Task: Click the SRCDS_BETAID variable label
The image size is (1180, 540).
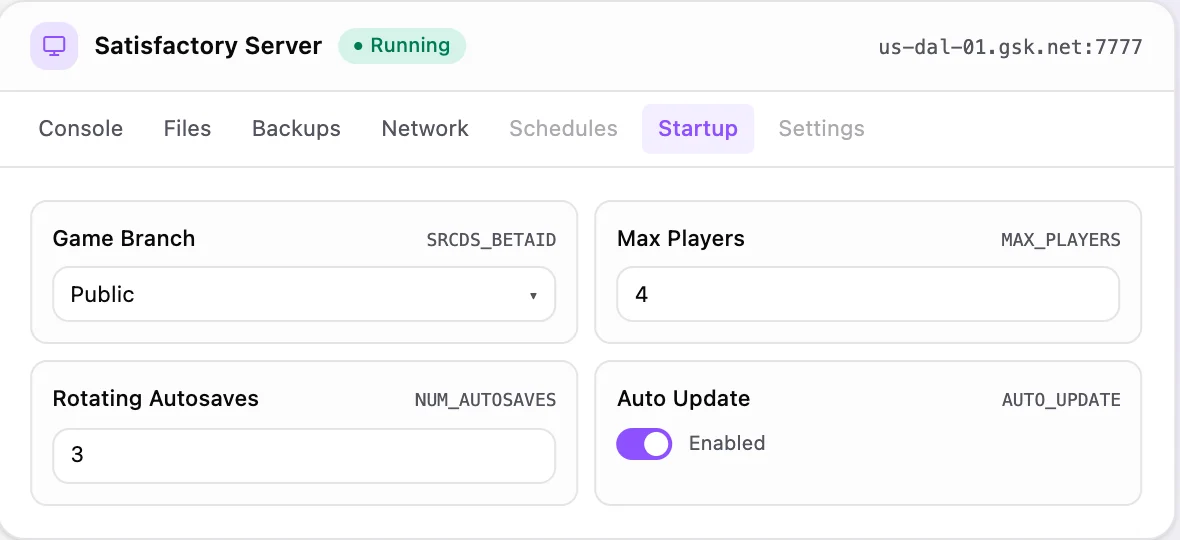Action: point(491,241)
